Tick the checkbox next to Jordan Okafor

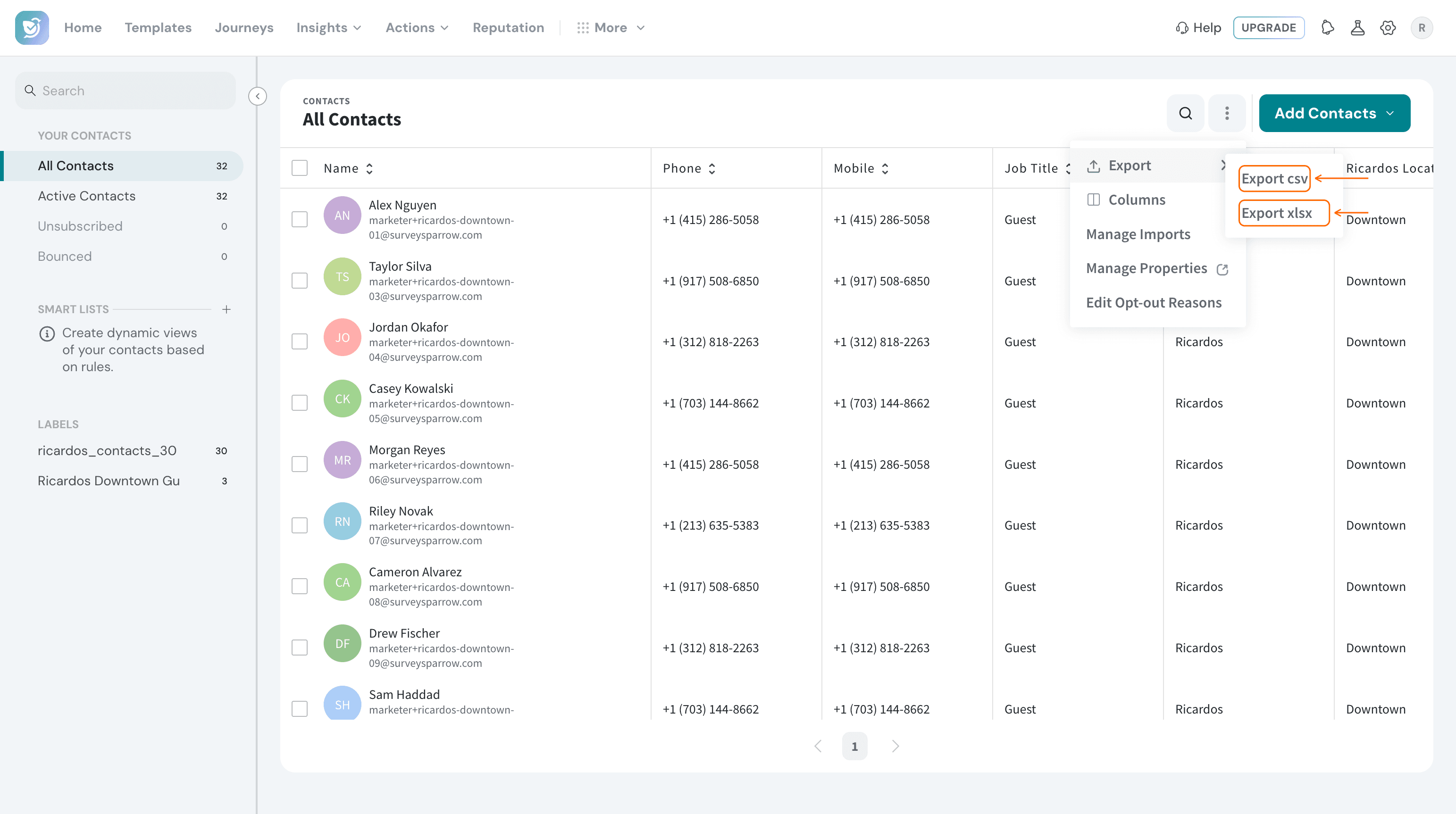point(300,341)
